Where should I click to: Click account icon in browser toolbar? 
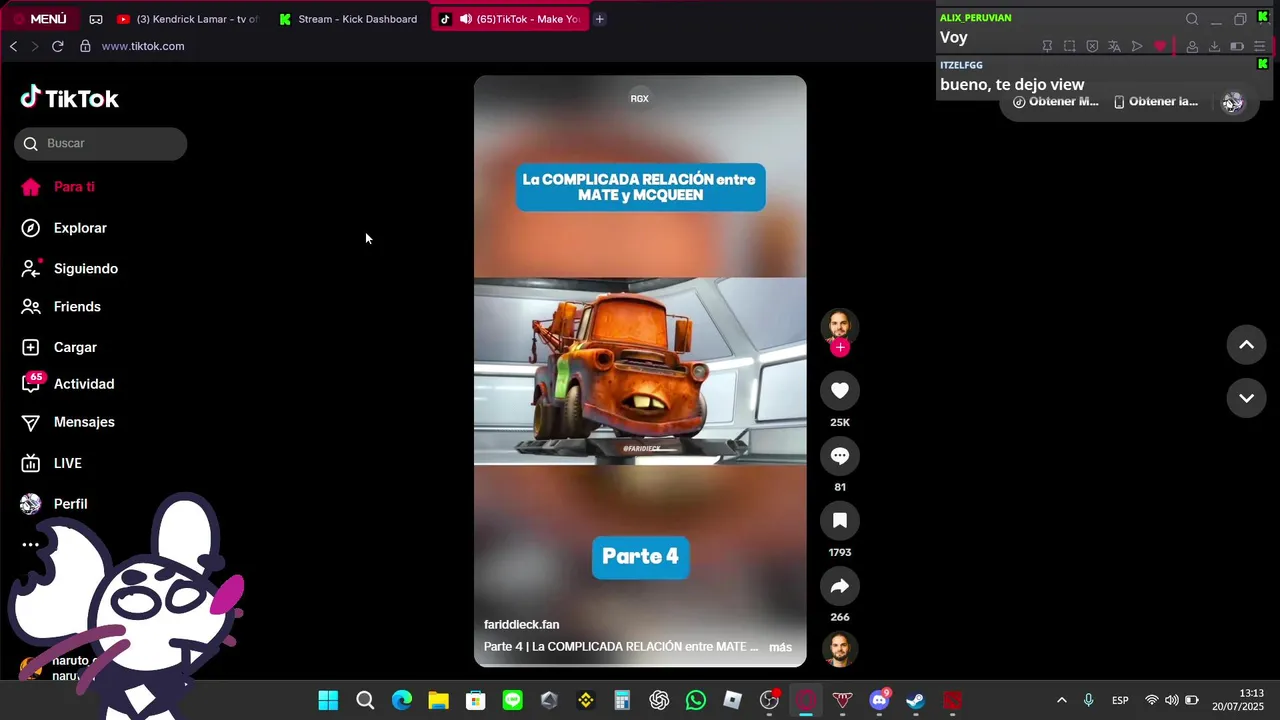(x=1192, y=46)
